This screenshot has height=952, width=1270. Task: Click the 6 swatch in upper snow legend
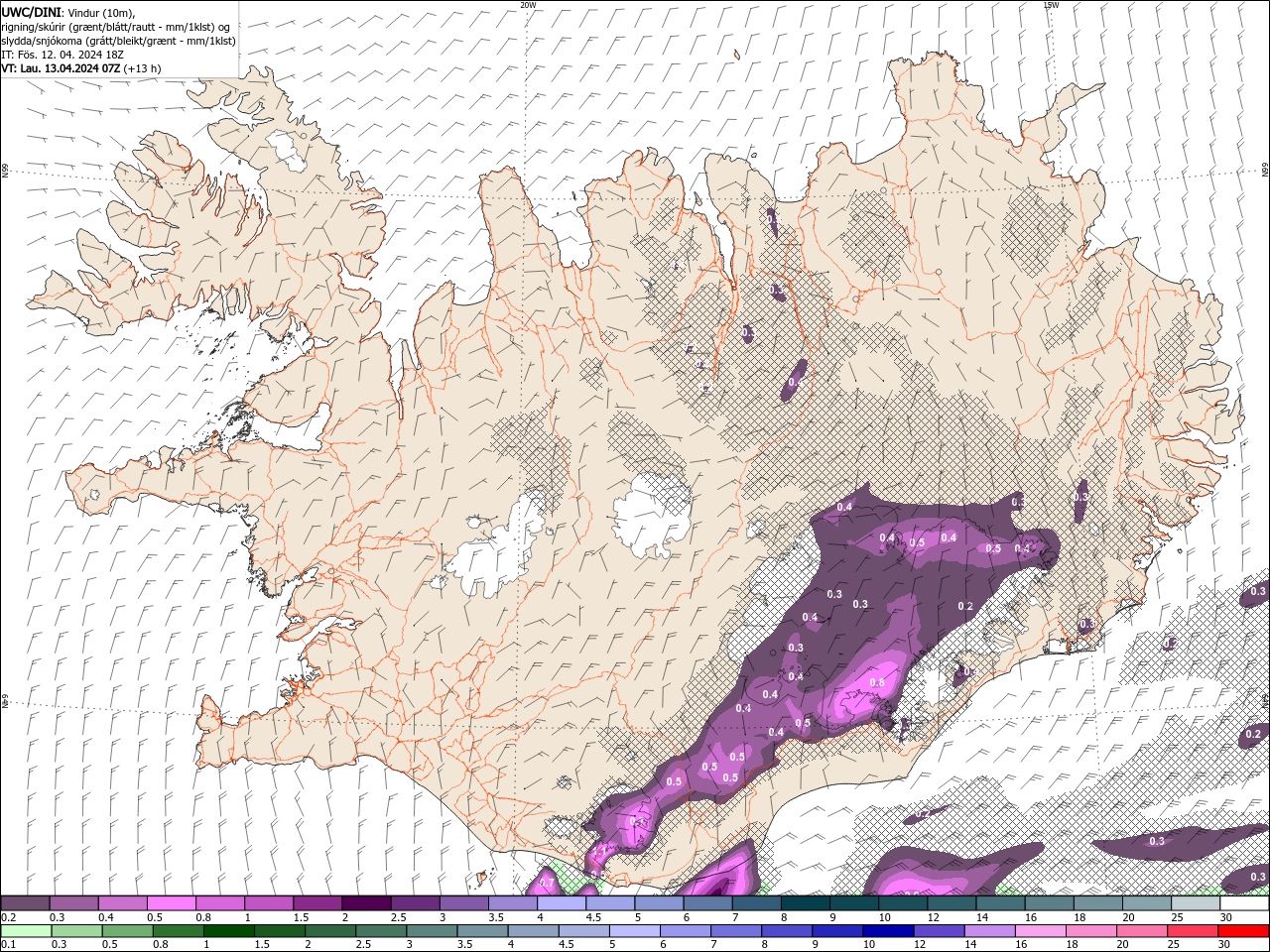[706, 903]
